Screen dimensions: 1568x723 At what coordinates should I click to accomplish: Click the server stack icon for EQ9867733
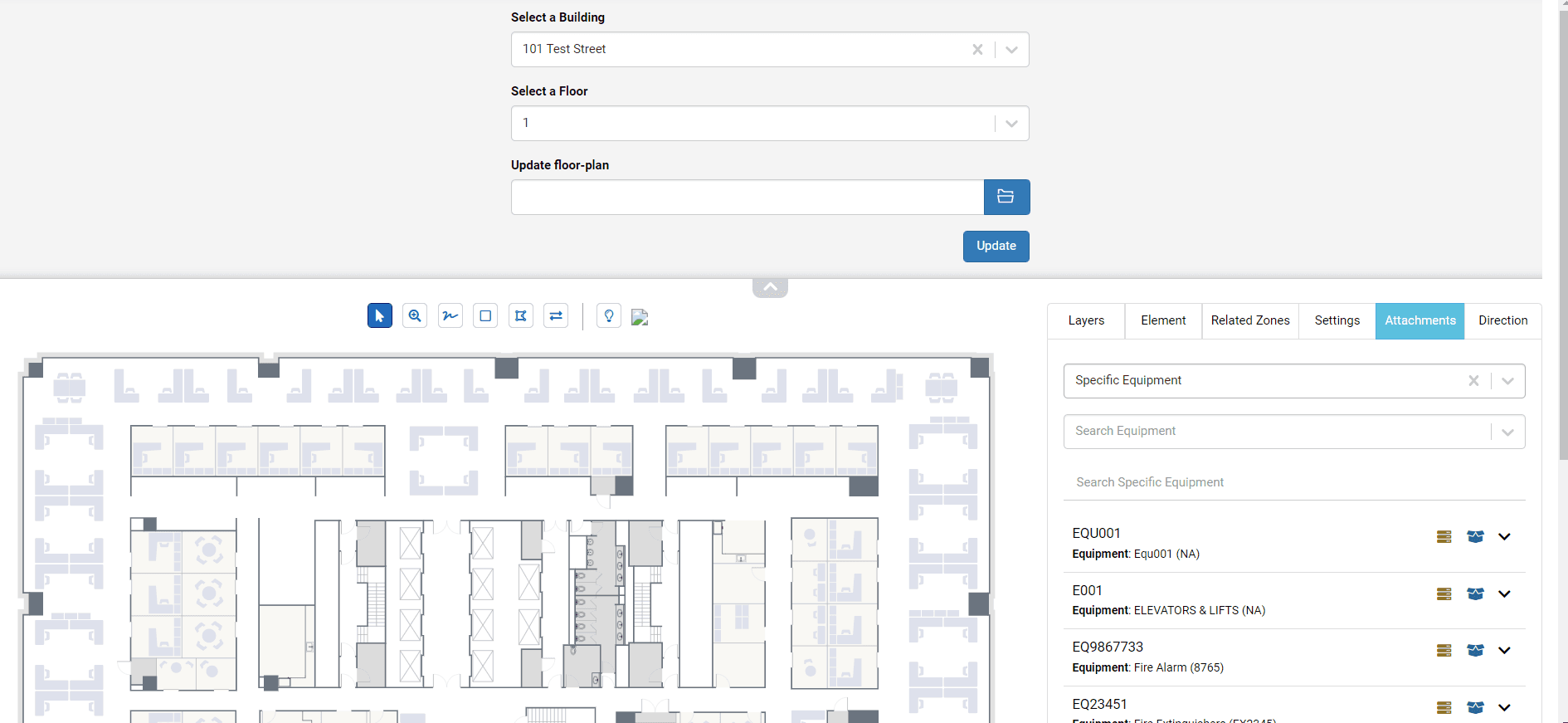point(1444,651)
